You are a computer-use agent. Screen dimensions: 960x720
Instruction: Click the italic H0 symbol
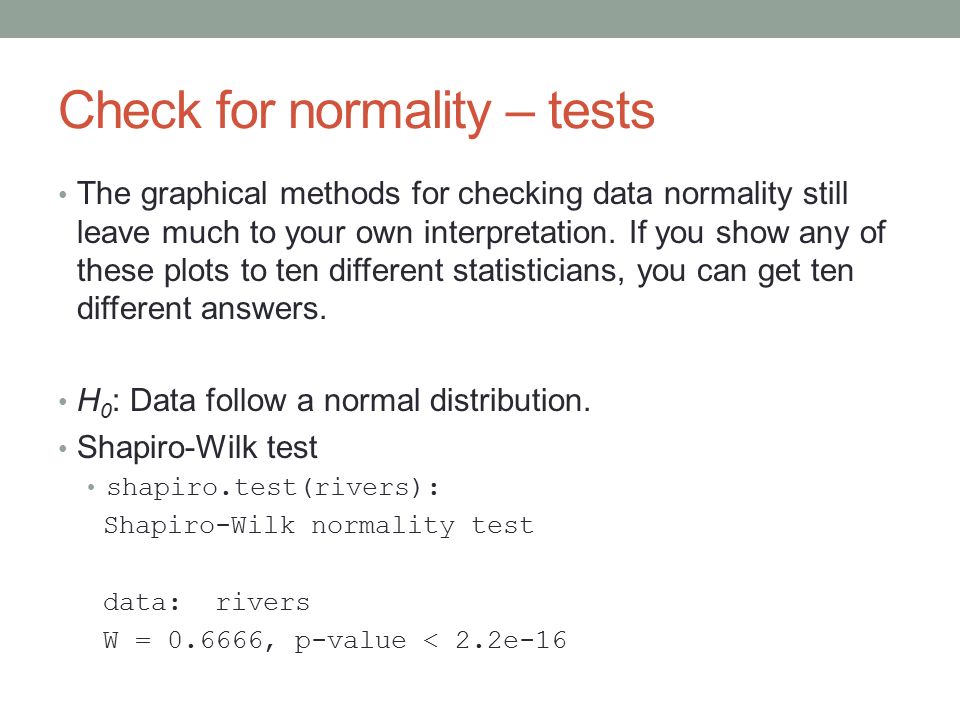95,402
